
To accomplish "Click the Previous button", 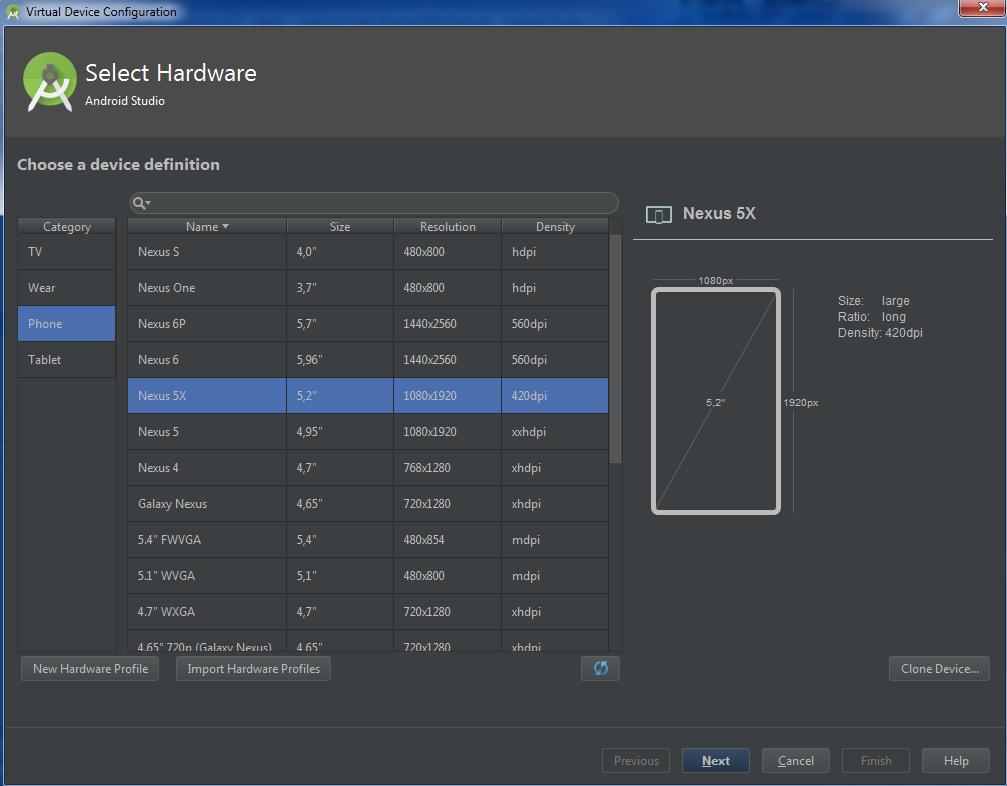I will click(636, 760).
